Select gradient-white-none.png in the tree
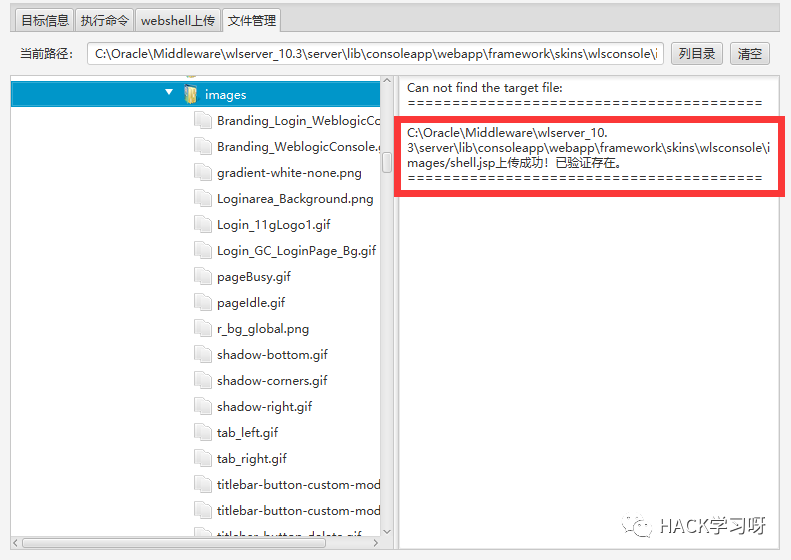The height and width of the screenshot is (560, 791). click(x=289, y=173)
